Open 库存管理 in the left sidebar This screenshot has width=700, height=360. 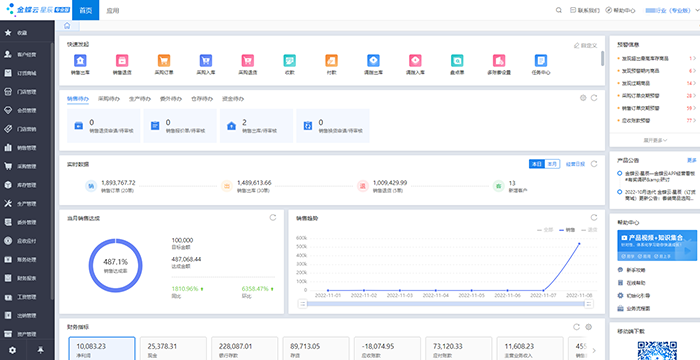27,185
